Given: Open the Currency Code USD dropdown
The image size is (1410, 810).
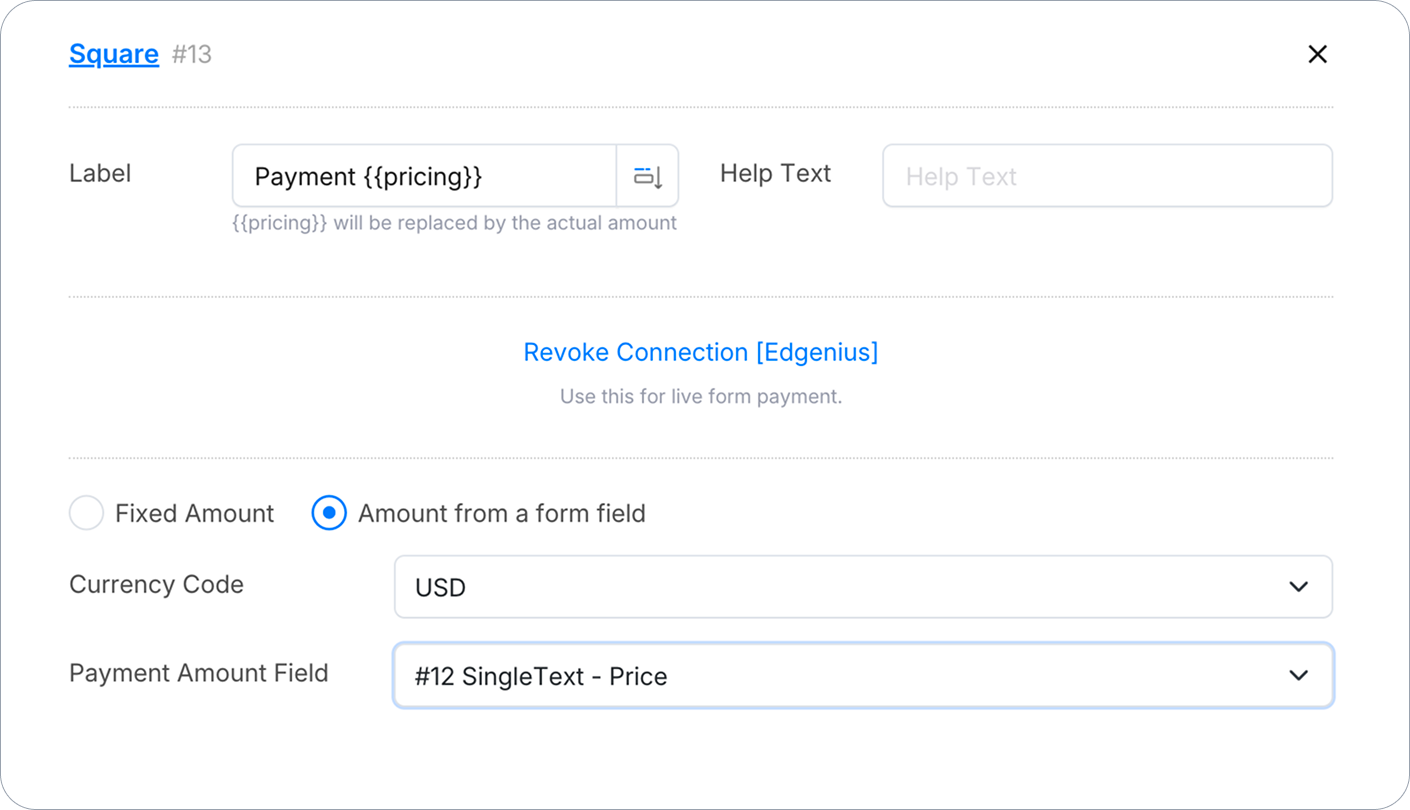Looking at the screenshot, I should tap(863, 587).
